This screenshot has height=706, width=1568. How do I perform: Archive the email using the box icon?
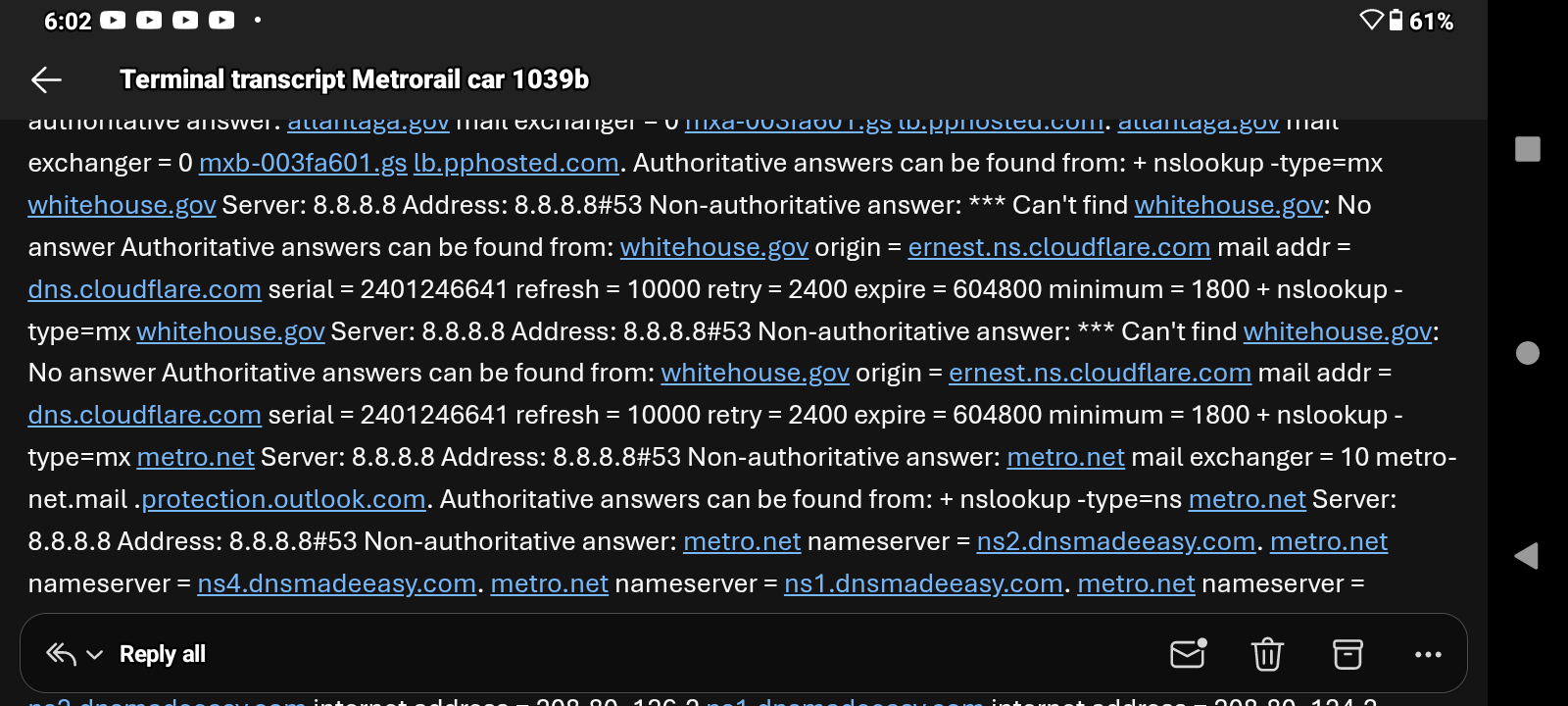tap(1347, 654)
